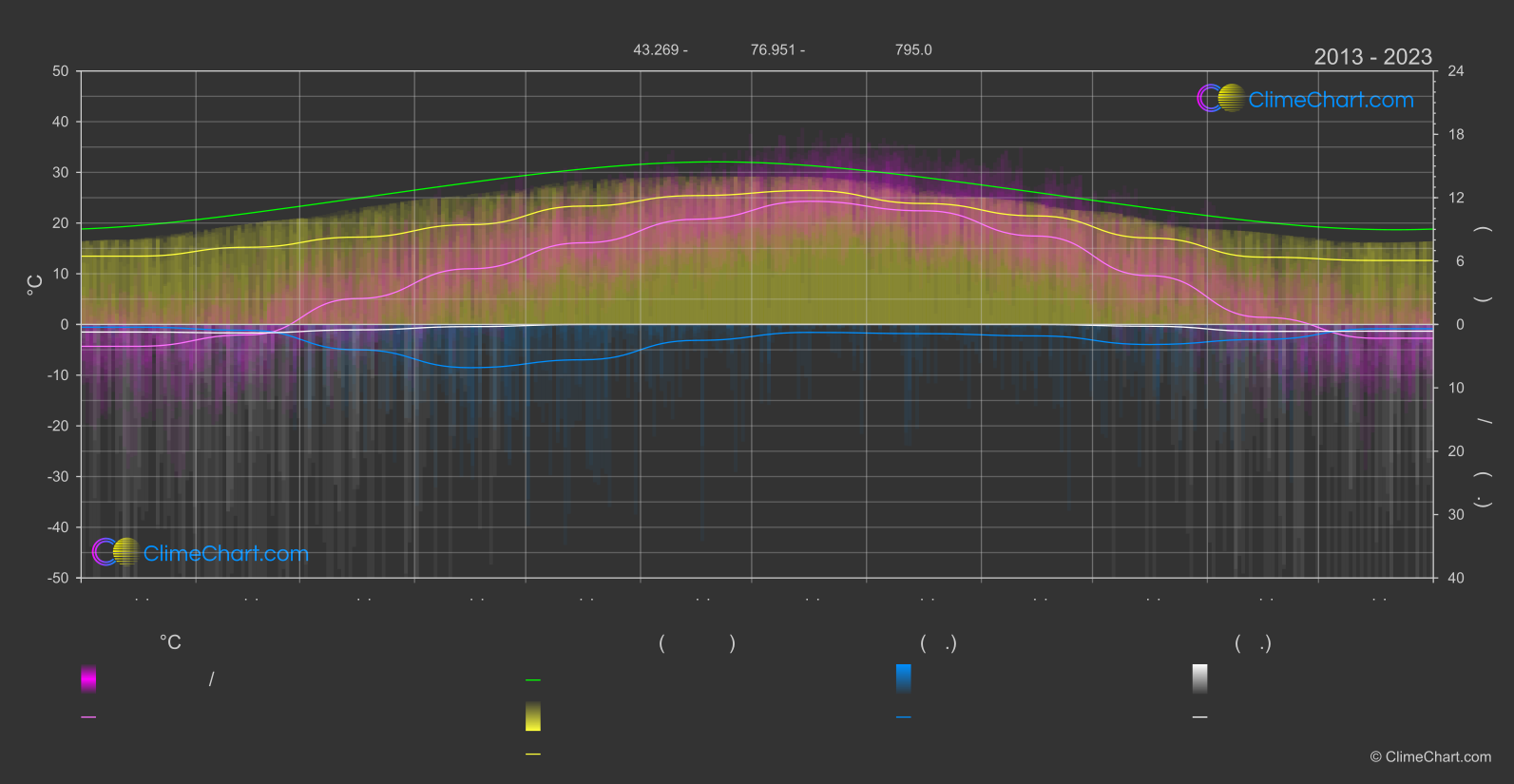Screen dimensions: 1514x784
Task: Click the yellow sunshine gradient legend swatch
Action: 533,717
